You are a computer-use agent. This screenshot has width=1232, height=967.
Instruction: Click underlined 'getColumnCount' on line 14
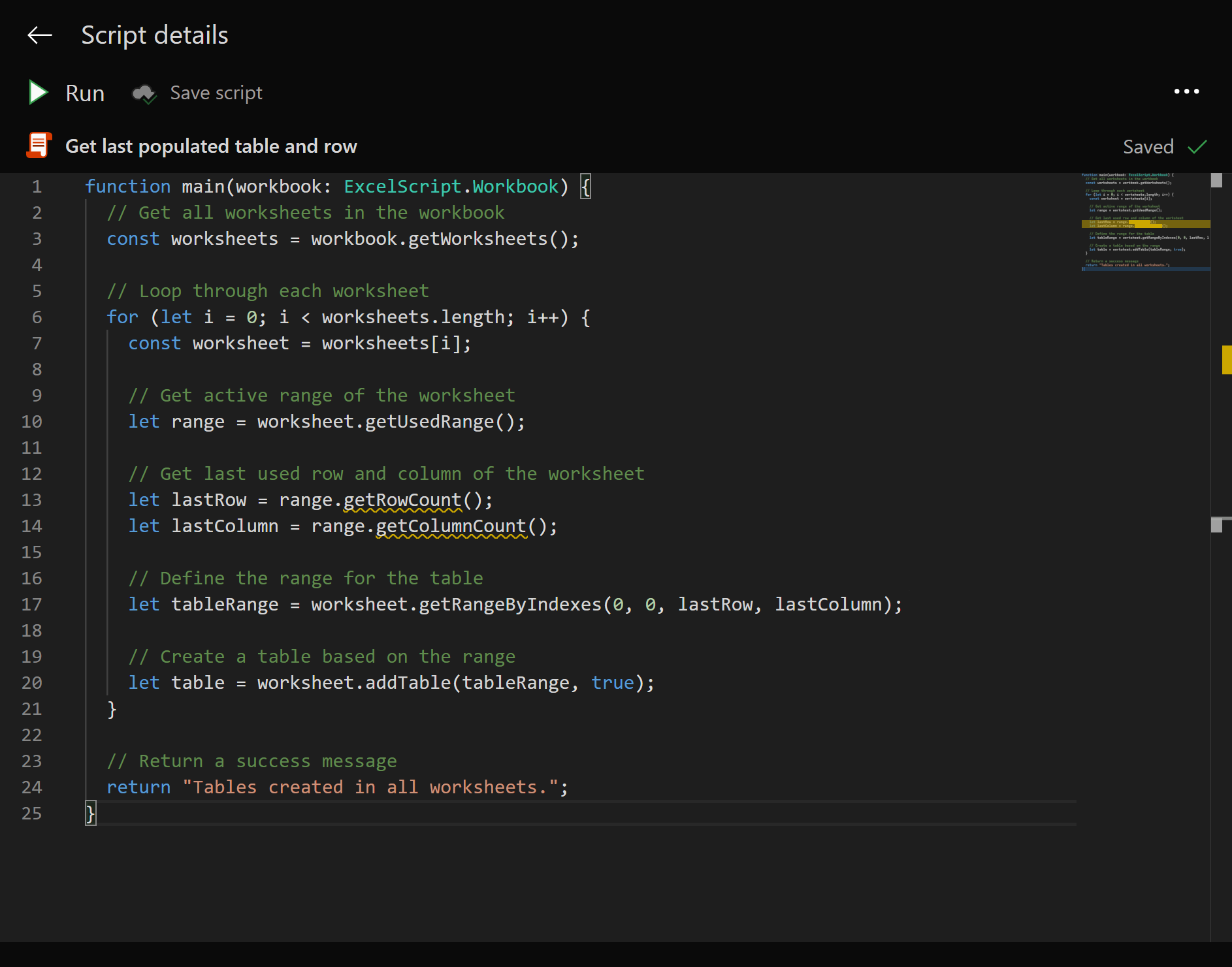[451, 526]
